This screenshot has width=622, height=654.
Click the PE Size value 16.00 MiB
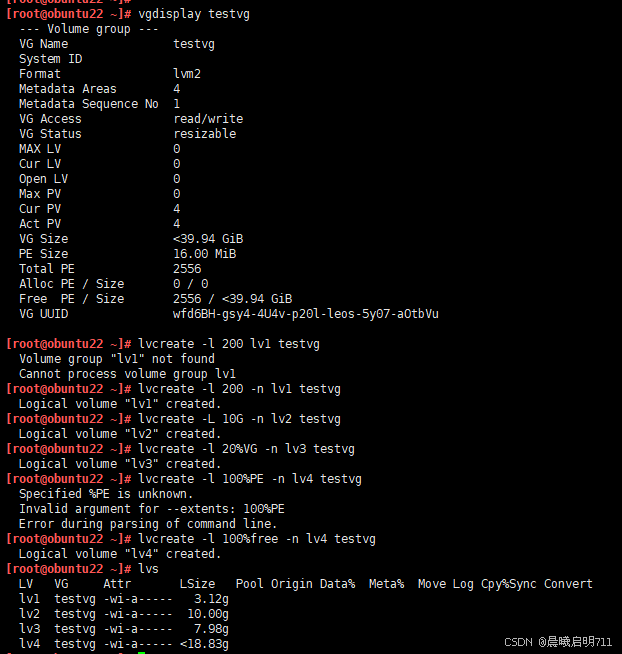click(205, 254)
